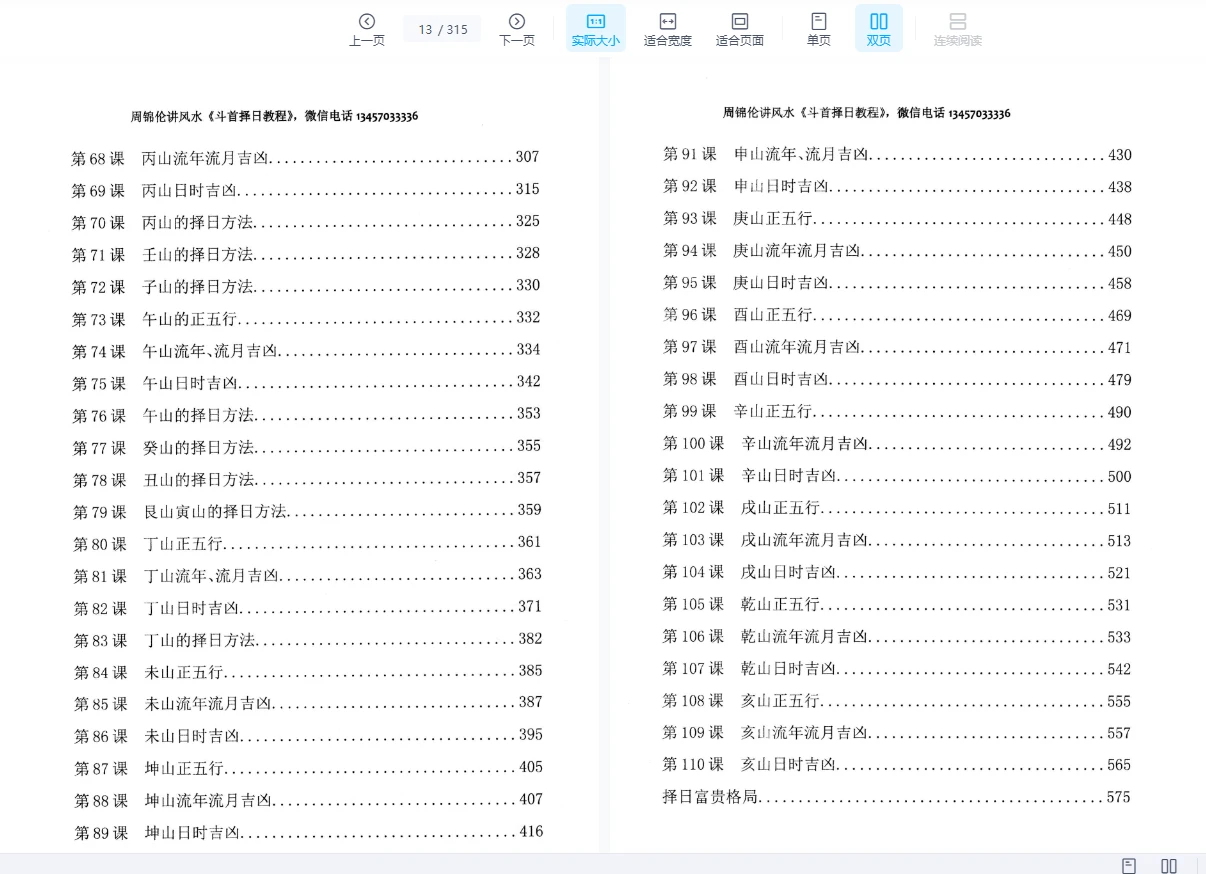Click lesson 79 entry 艮山寅山的择日方法
This screenshot has width=1206, height=874.
click(x=307, y=511)
